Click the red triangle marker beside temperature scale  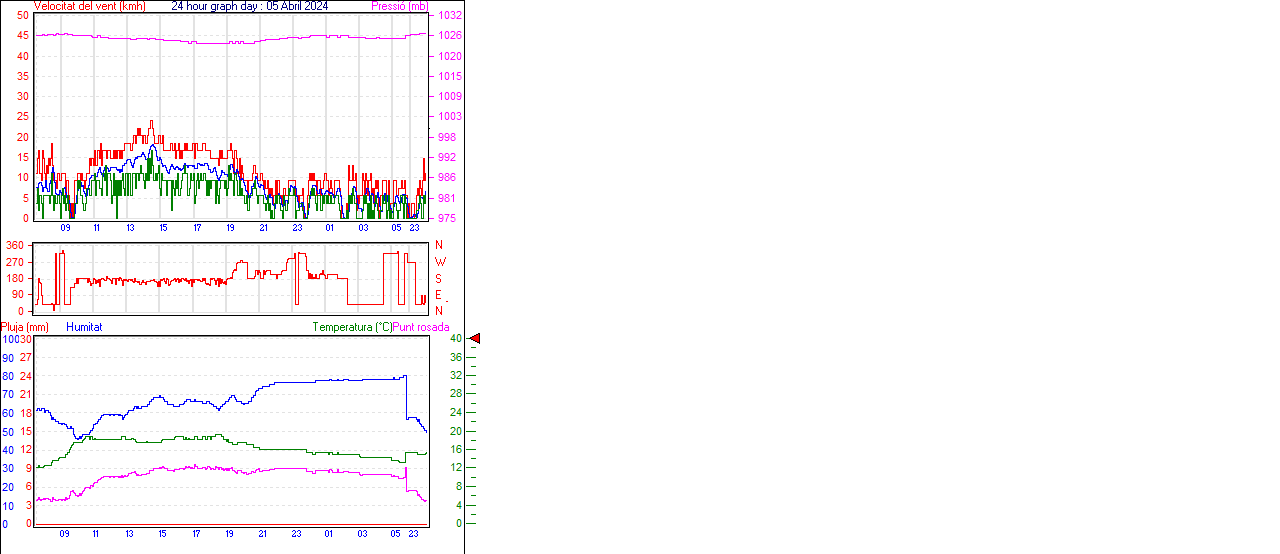point(475,339)
